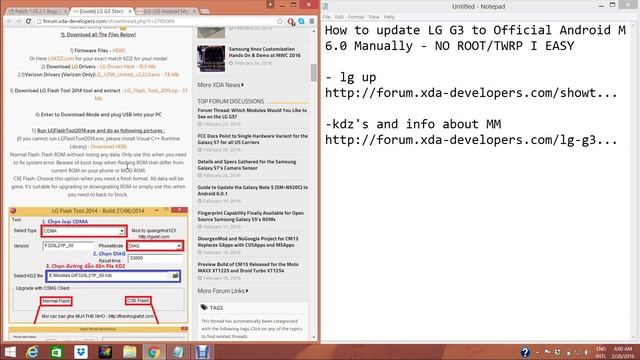The height and width of the screenshot is (360, 640).
Task: Reload the XDA forum page
Action: [28, 21]
